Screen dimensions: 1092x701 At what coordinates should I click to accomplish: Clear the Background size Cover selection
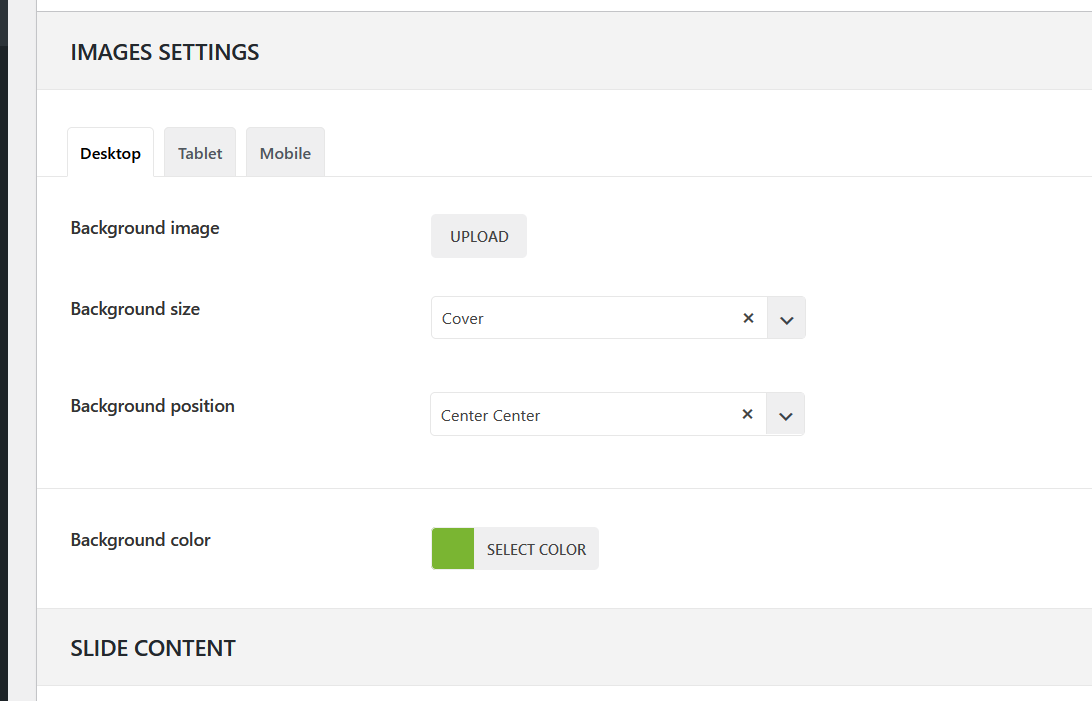(x=748, y=318)
